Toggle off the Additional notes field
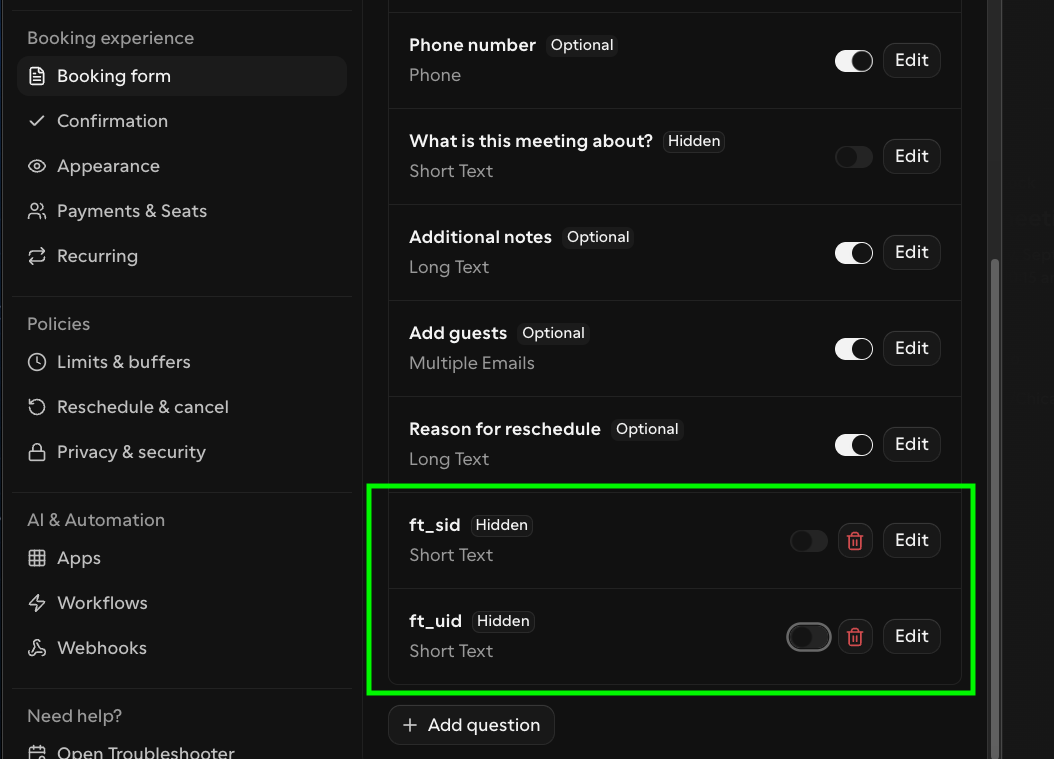 point(854,253)
